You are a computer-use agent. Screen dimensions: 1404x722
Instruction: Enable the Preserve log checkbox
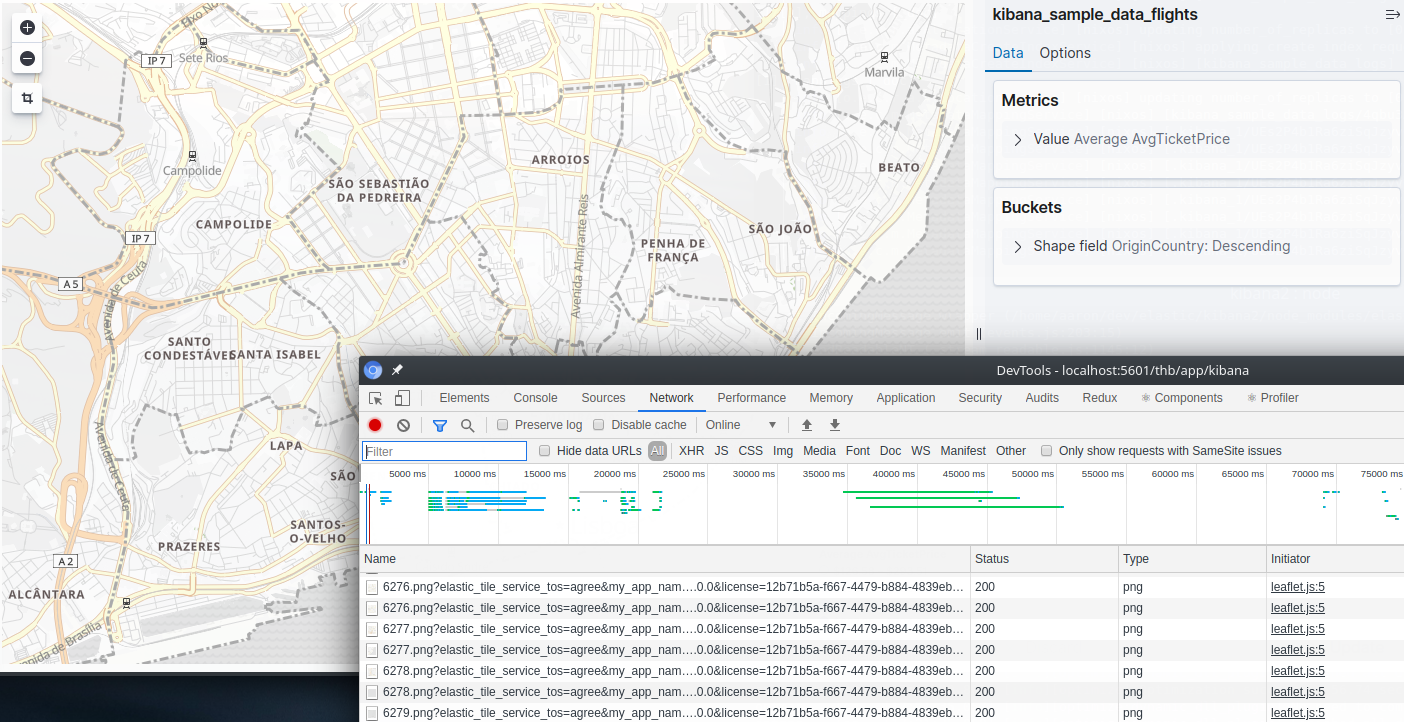pyautogui.click(x=503, y=425)
